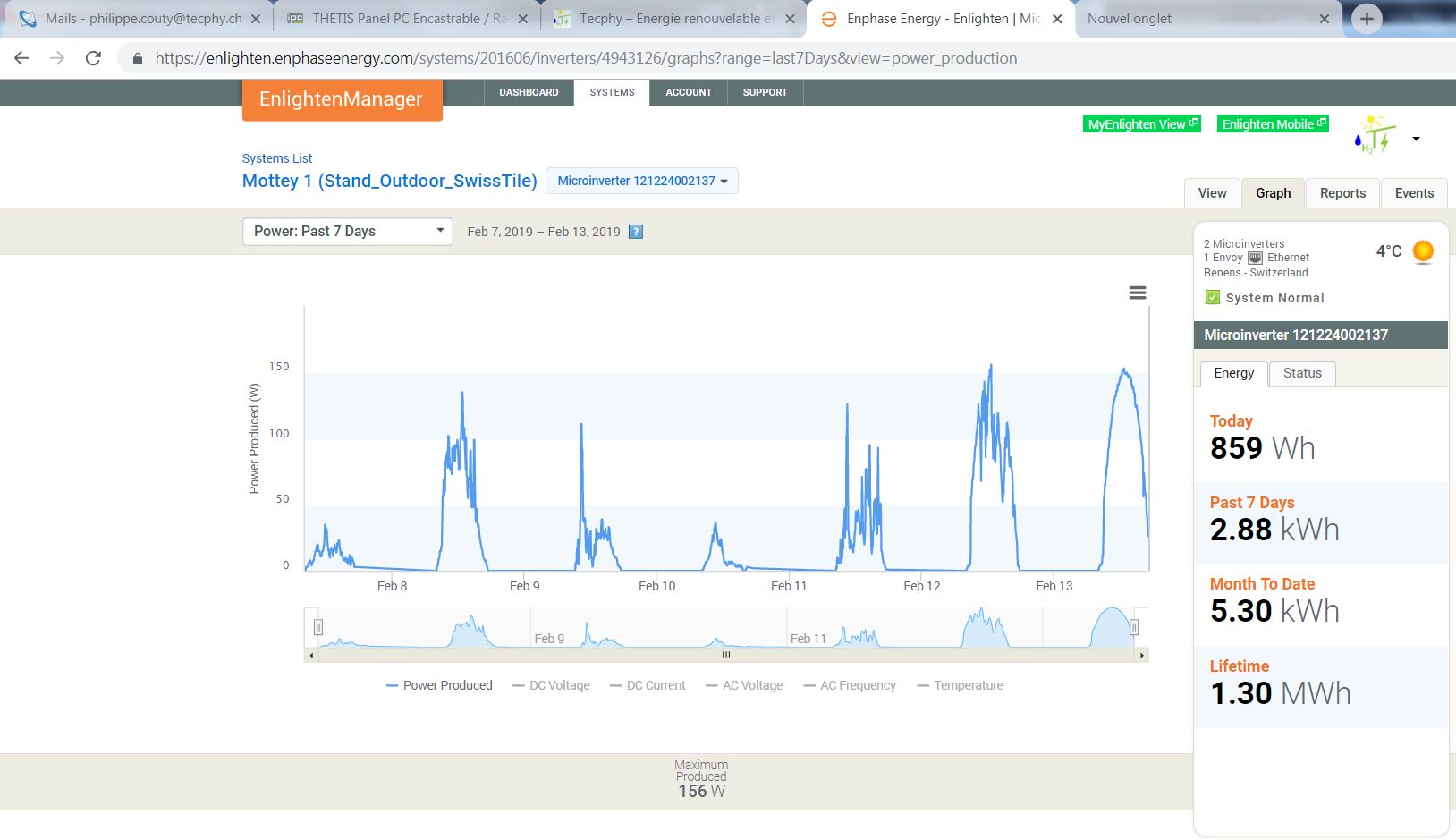This screenshot has width=1456, height=840.
Task: Click the browser forward arrow
Action: pos(57,58)
